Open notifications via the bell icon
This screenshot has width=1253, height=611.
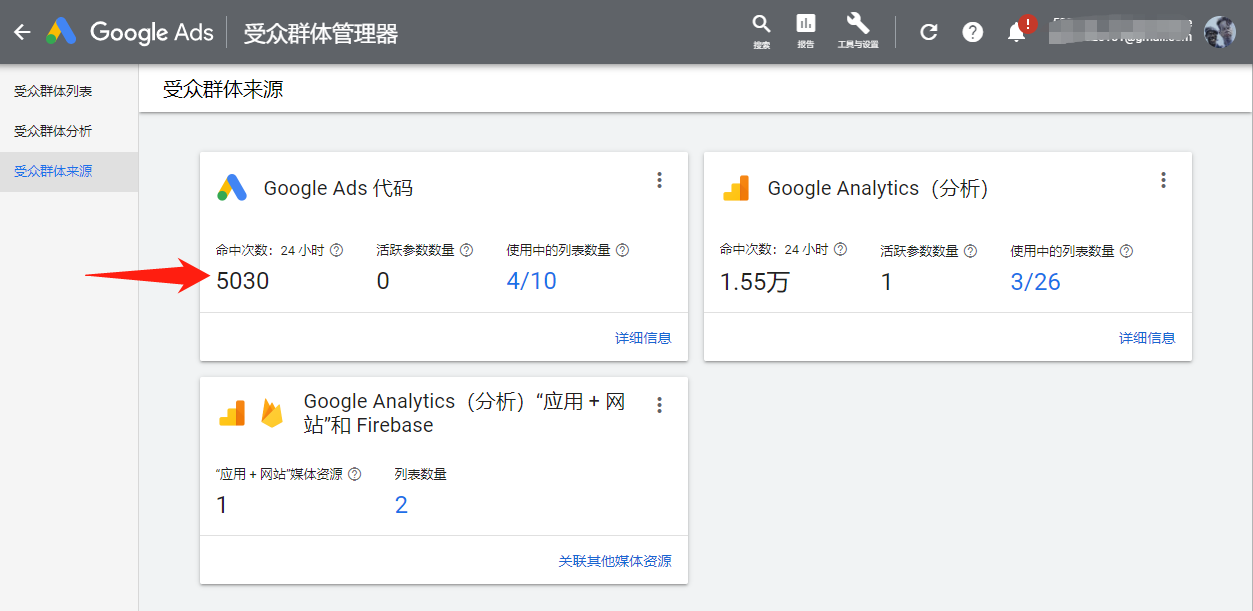click(1016, 31)
